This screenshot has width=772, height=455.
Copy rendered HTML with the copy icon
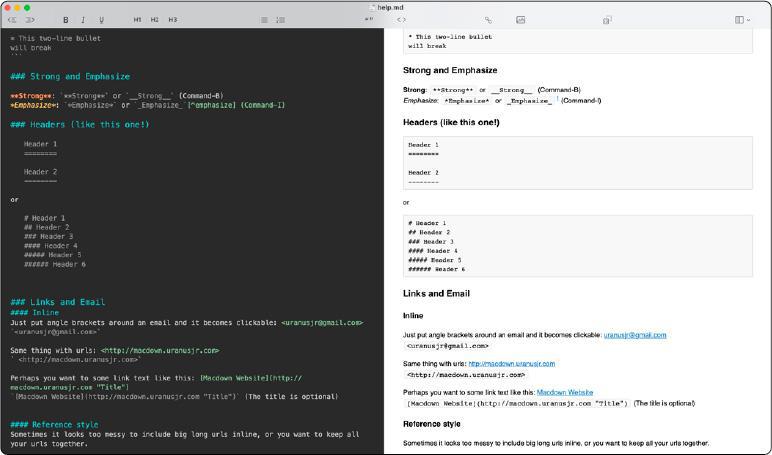pyautogui.click(x=607, y=20)
